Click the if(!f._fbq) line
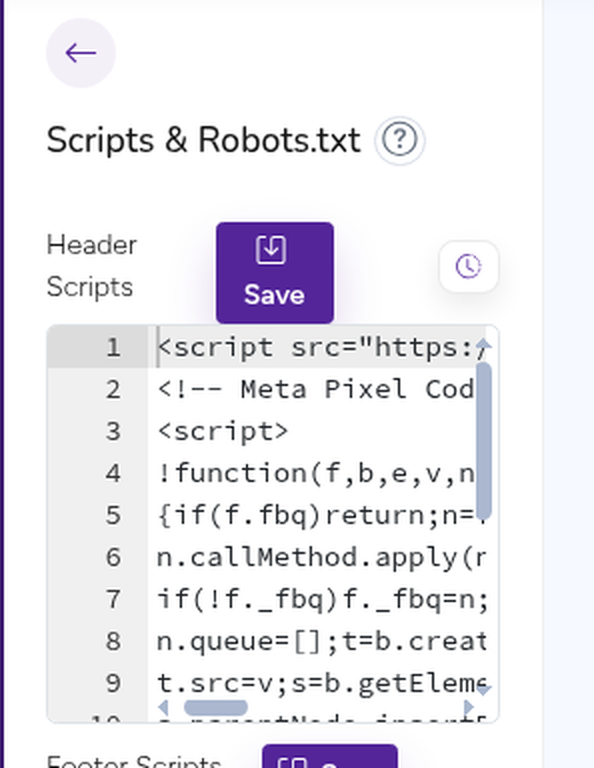Screen dimensions: 594x768 [322, 600]
